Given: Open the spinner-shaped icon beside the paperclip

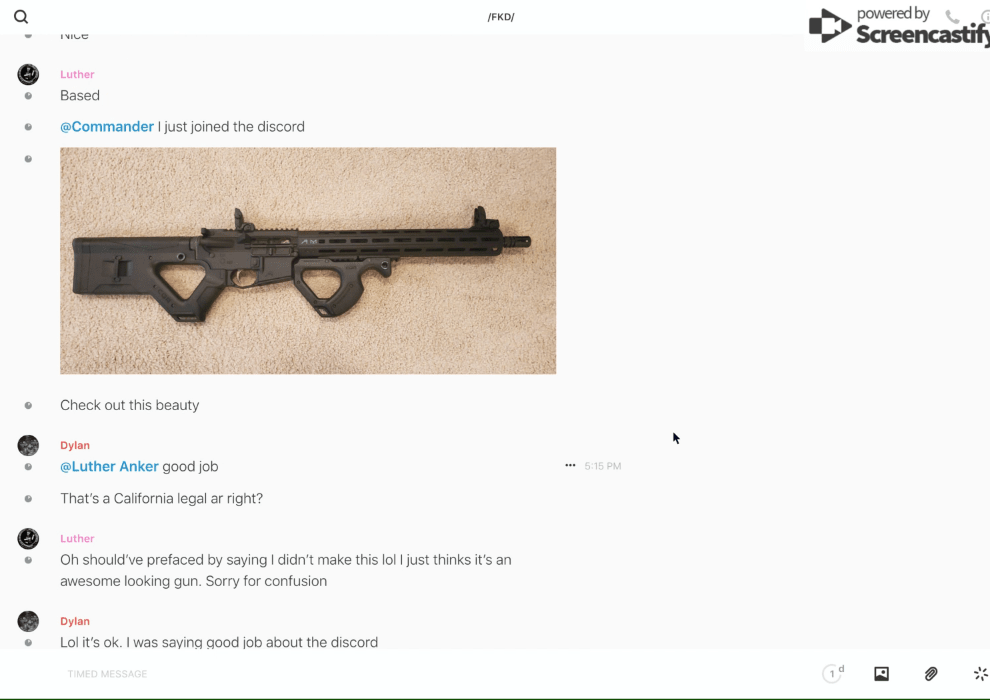Looking at the screenshot, I should [x=981, y=673].
